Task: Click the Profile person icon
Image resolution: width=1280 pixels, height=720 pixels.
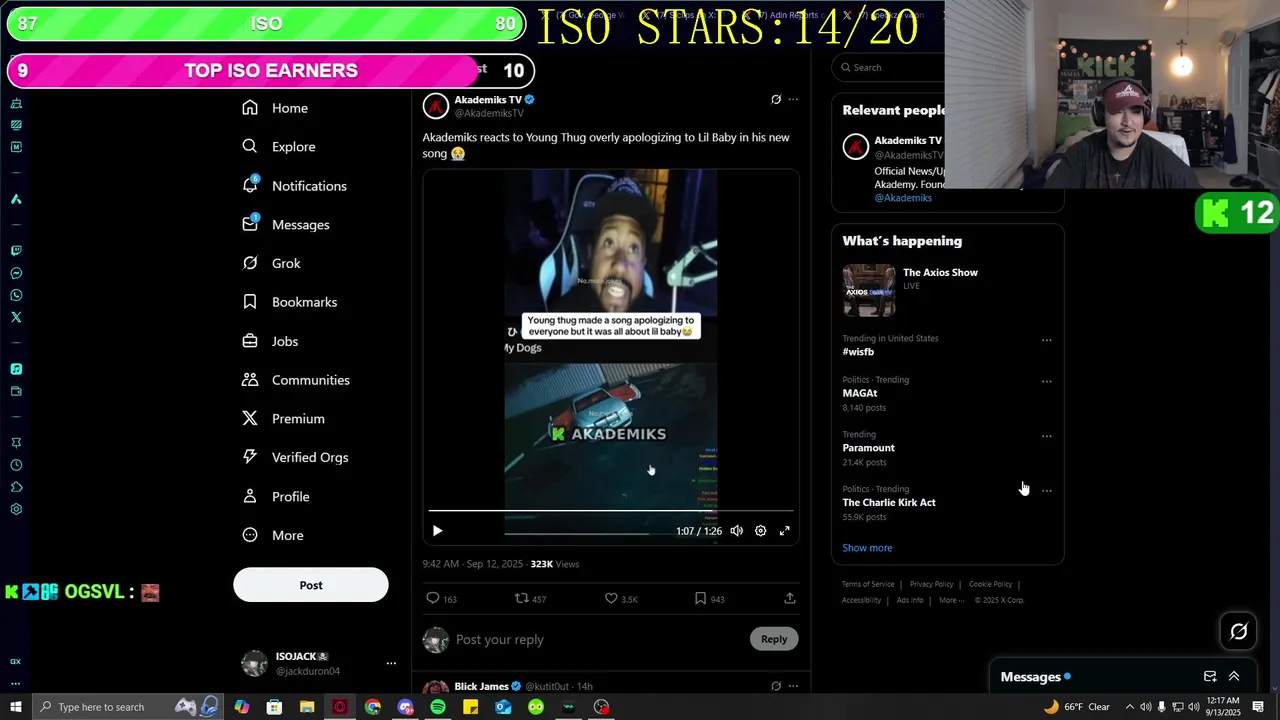Action: [250, 496]
